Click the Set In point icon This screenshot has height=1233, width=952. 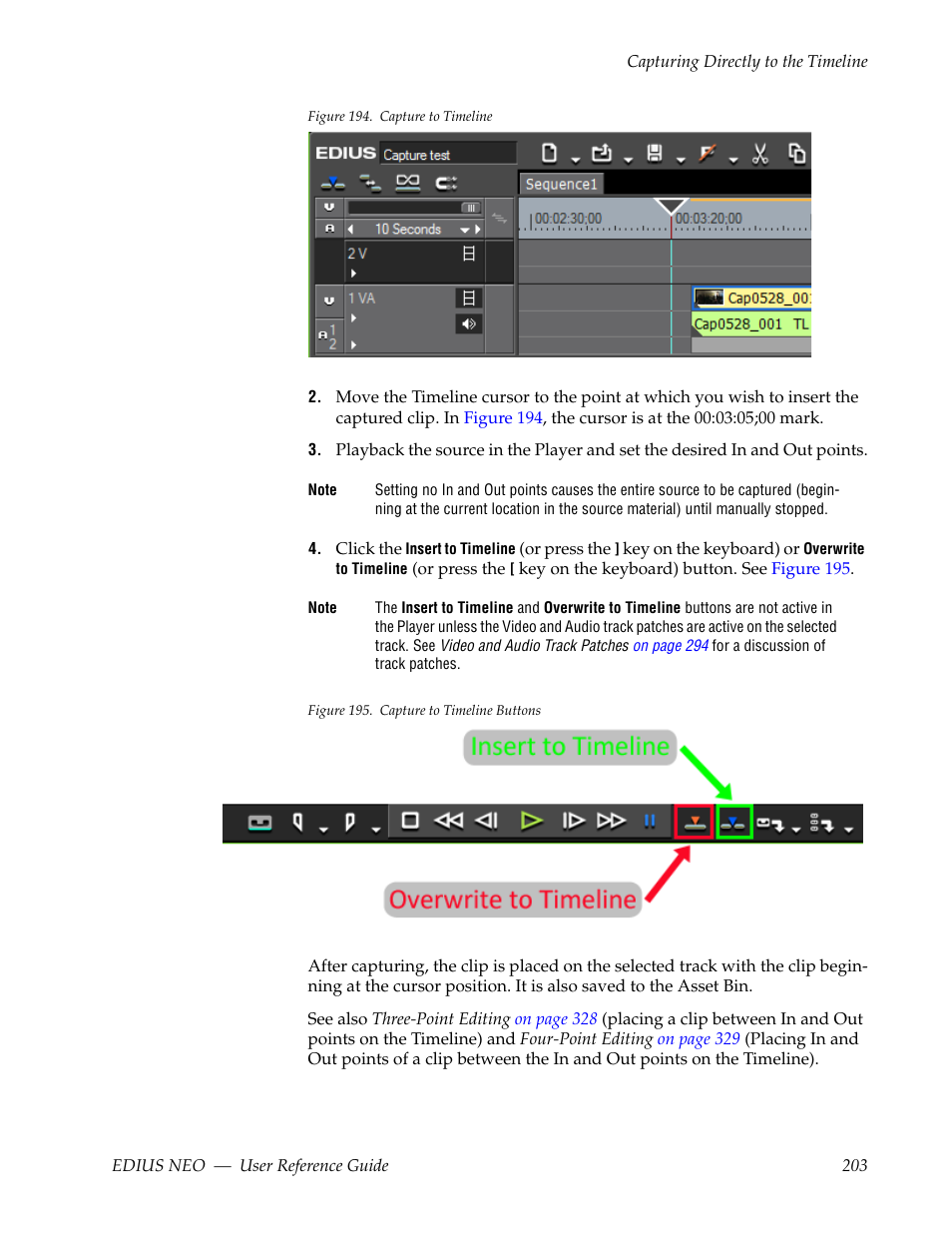coord(297,822)
